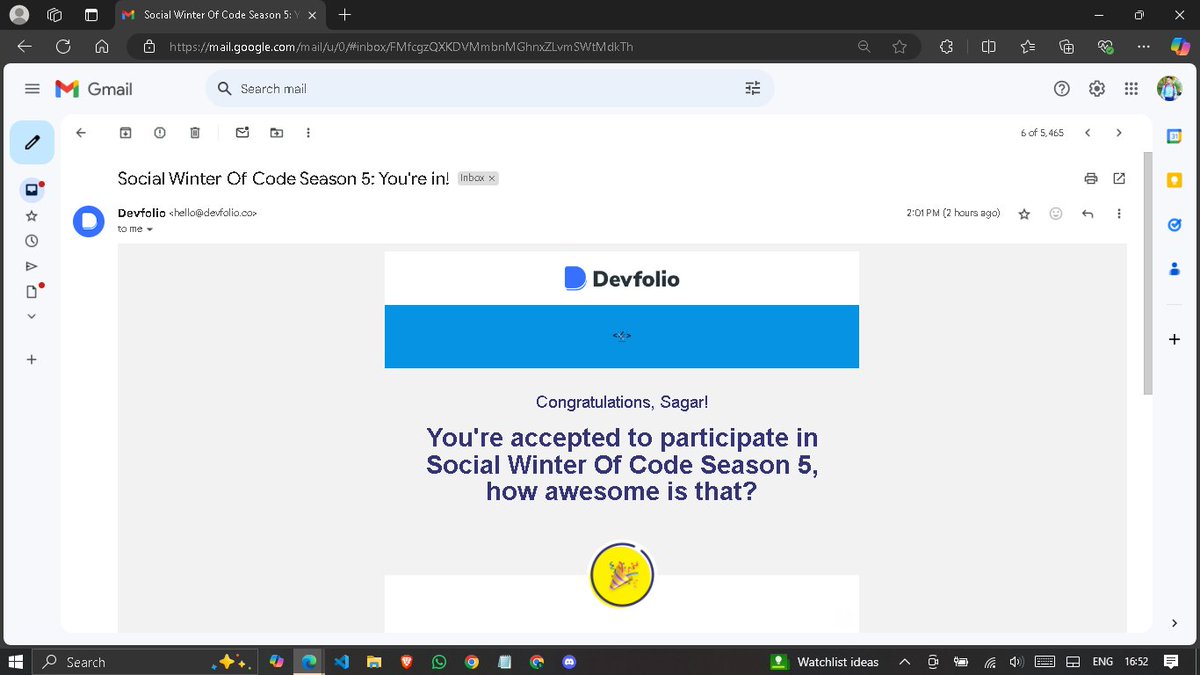Compose a new email with pencil button
Image resolution: width=1200 pixels, height=675 pixels.
pos(32,142)
